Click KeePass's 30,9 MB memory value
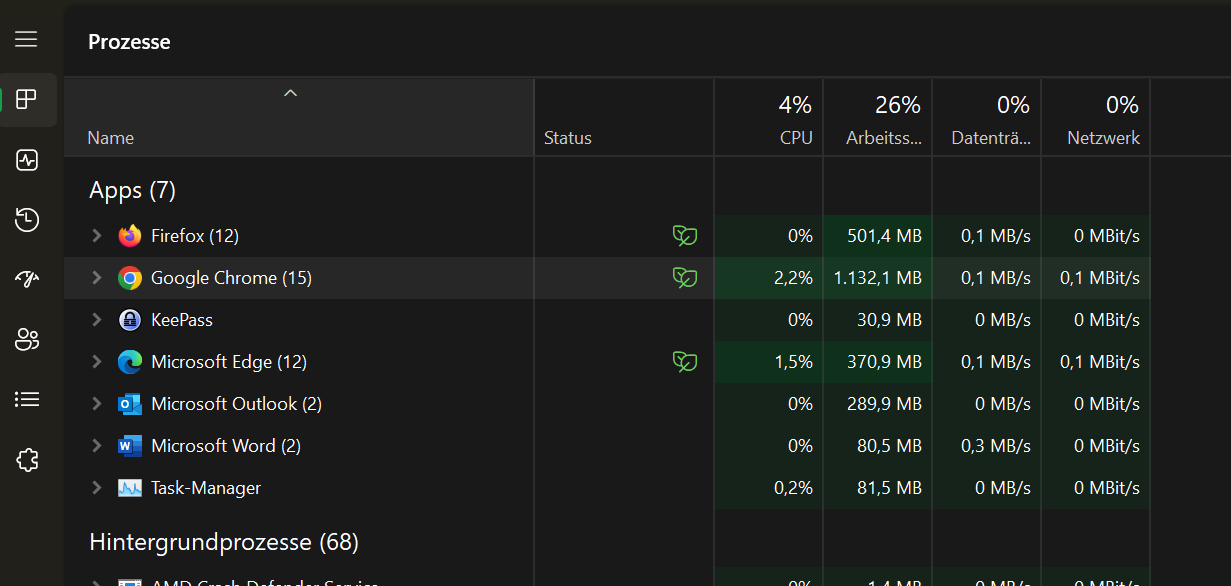Screen dimensions: 1231x586 [x=889, y=320]
